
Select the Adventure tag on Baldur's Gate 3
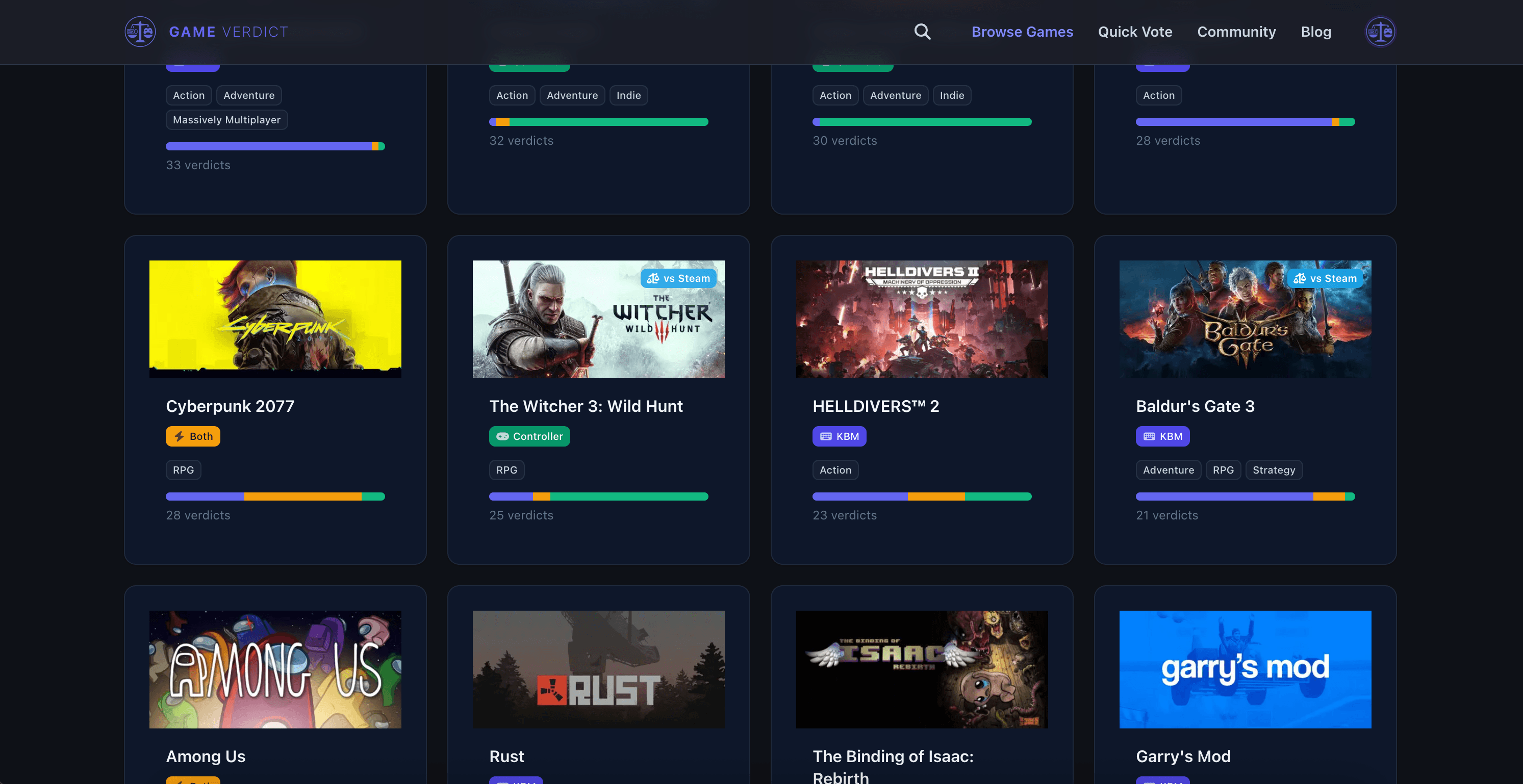point(1169,469)
